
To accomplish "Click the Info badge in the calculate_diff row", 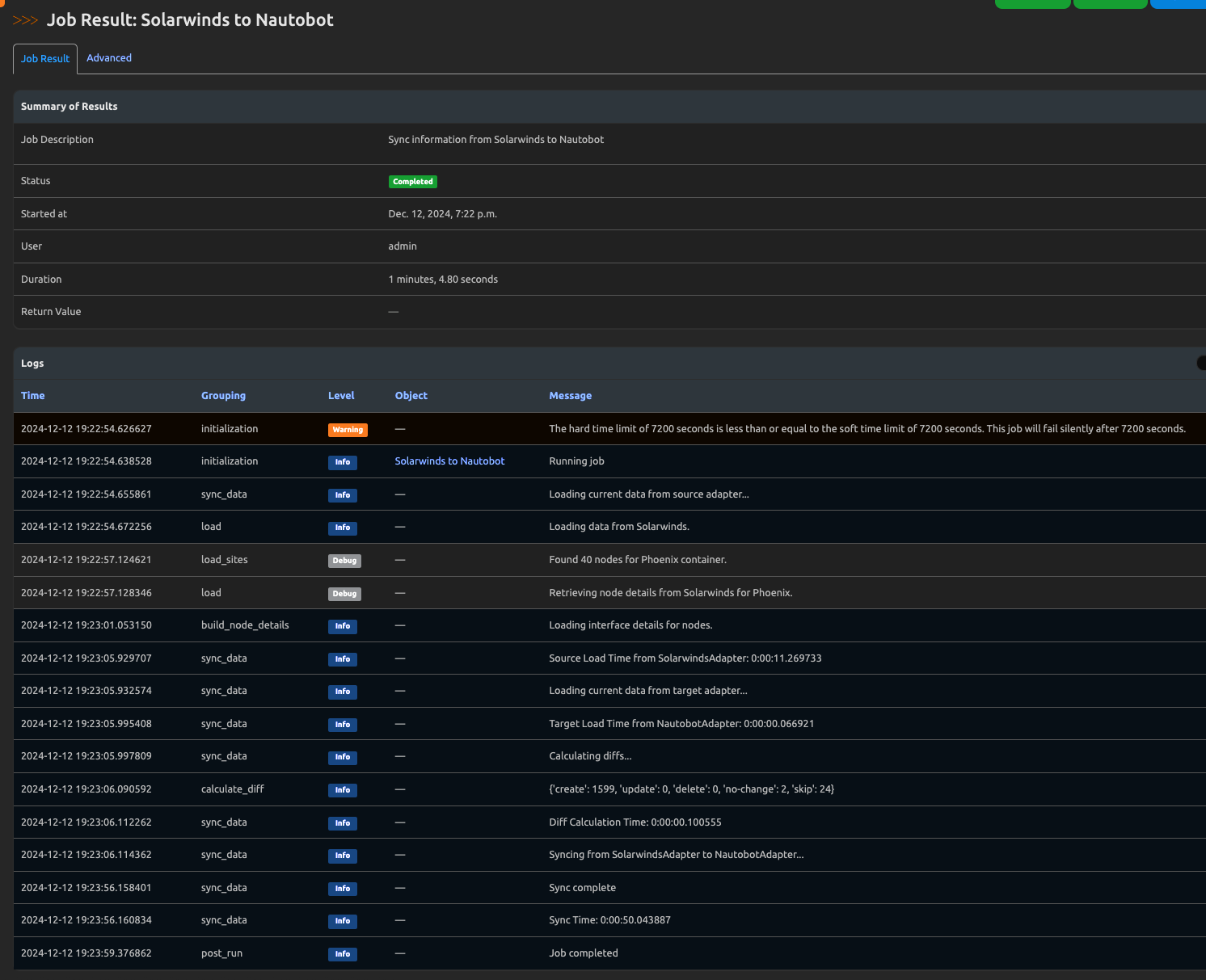I will tap(343, 790).
